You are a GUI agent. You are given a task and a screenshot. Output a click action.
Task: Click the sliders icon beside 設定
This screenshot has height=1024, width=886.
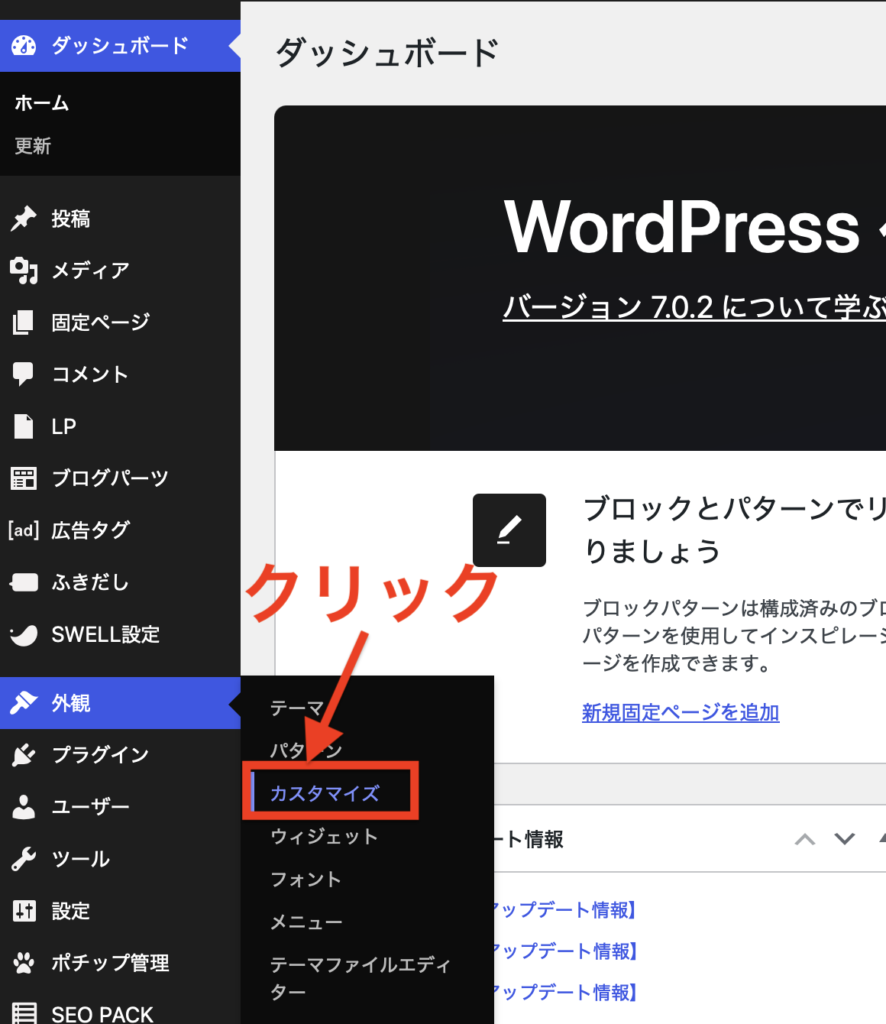(x=24, y=910)
